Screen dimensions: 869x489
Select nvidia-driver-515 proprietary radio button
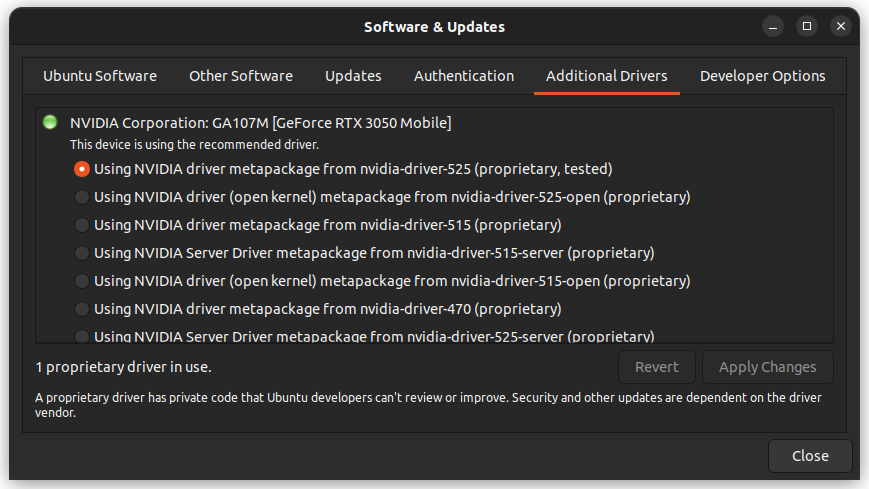[81, 225]
